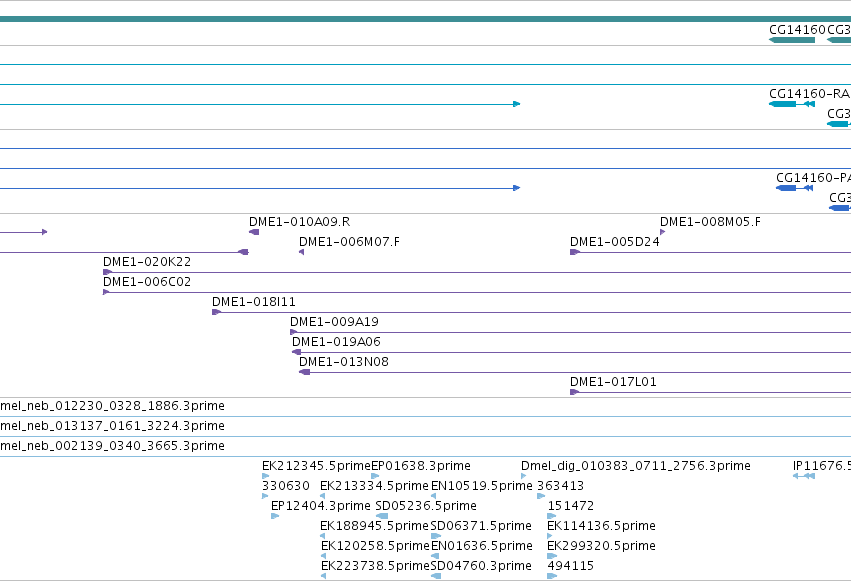Select the EP01638.3prime EST label
The width and height of the screenshot is (851, 581).
pos(421,467)
